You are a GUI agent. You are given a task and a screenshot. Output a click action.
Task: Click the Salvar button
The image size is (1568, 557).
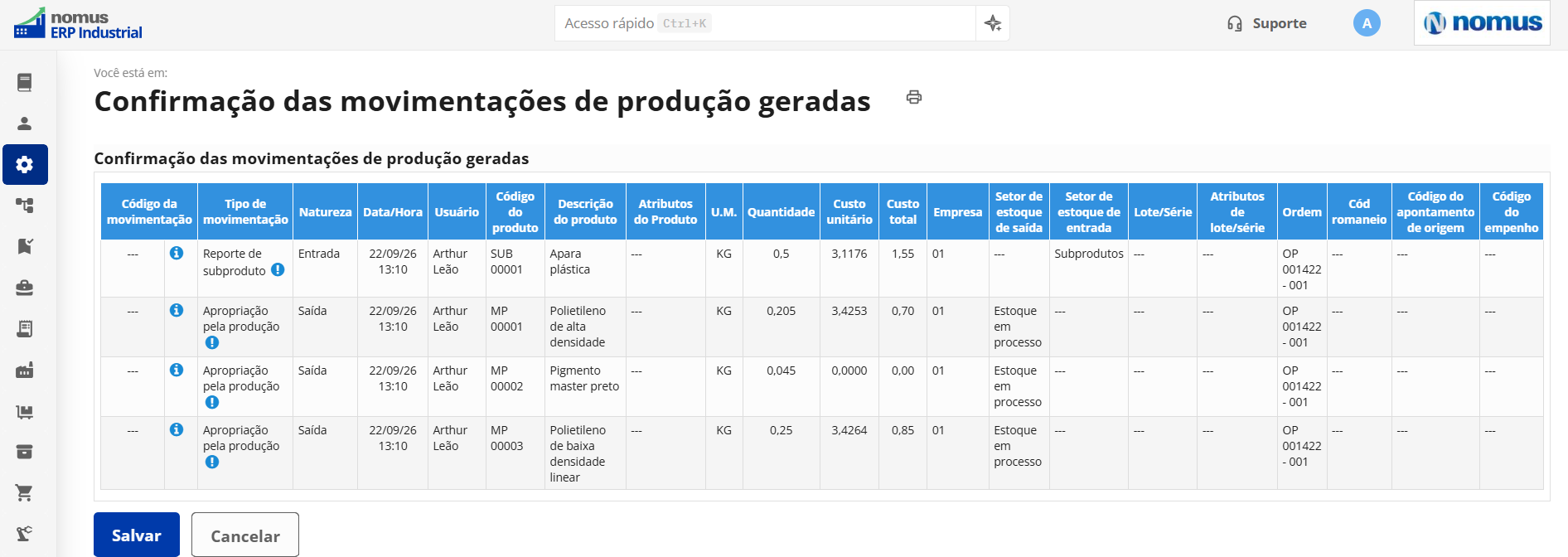pos(137,535)
